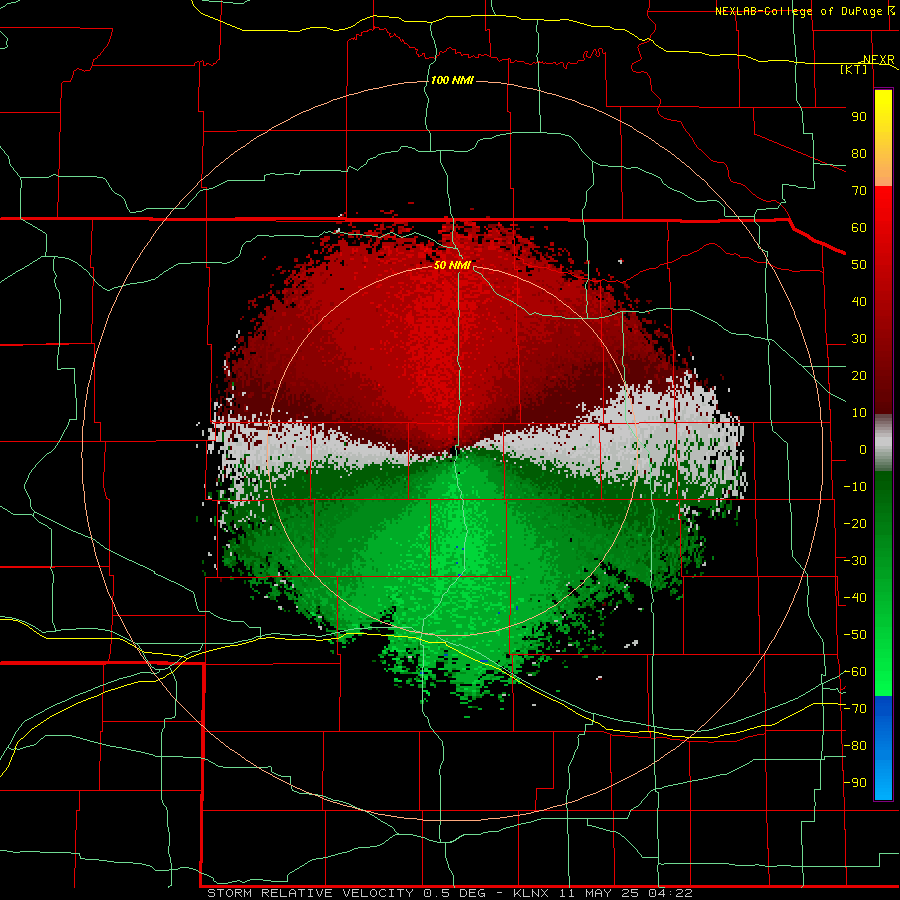Select the 70 knot scale tick label

coord(859,191)
